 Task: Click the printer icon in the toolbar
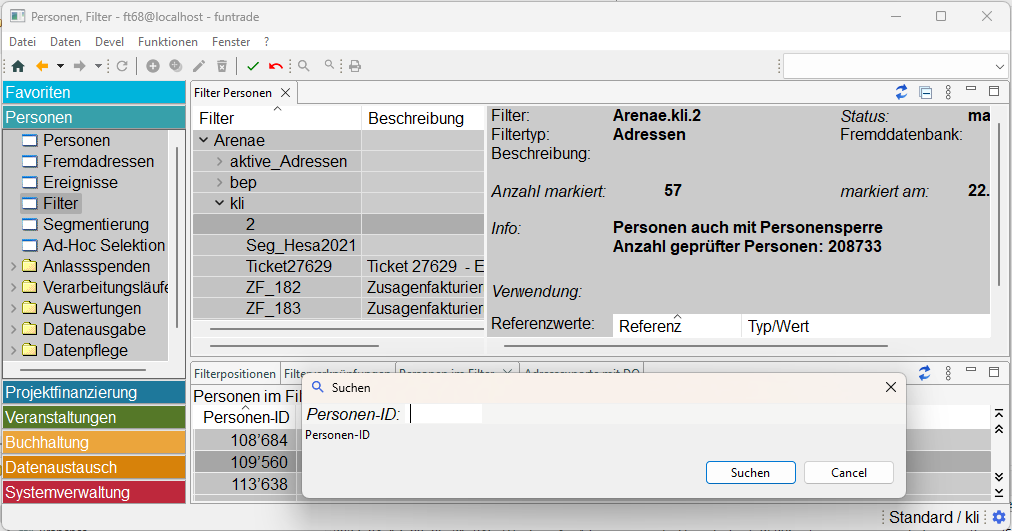tap(354, 66)
